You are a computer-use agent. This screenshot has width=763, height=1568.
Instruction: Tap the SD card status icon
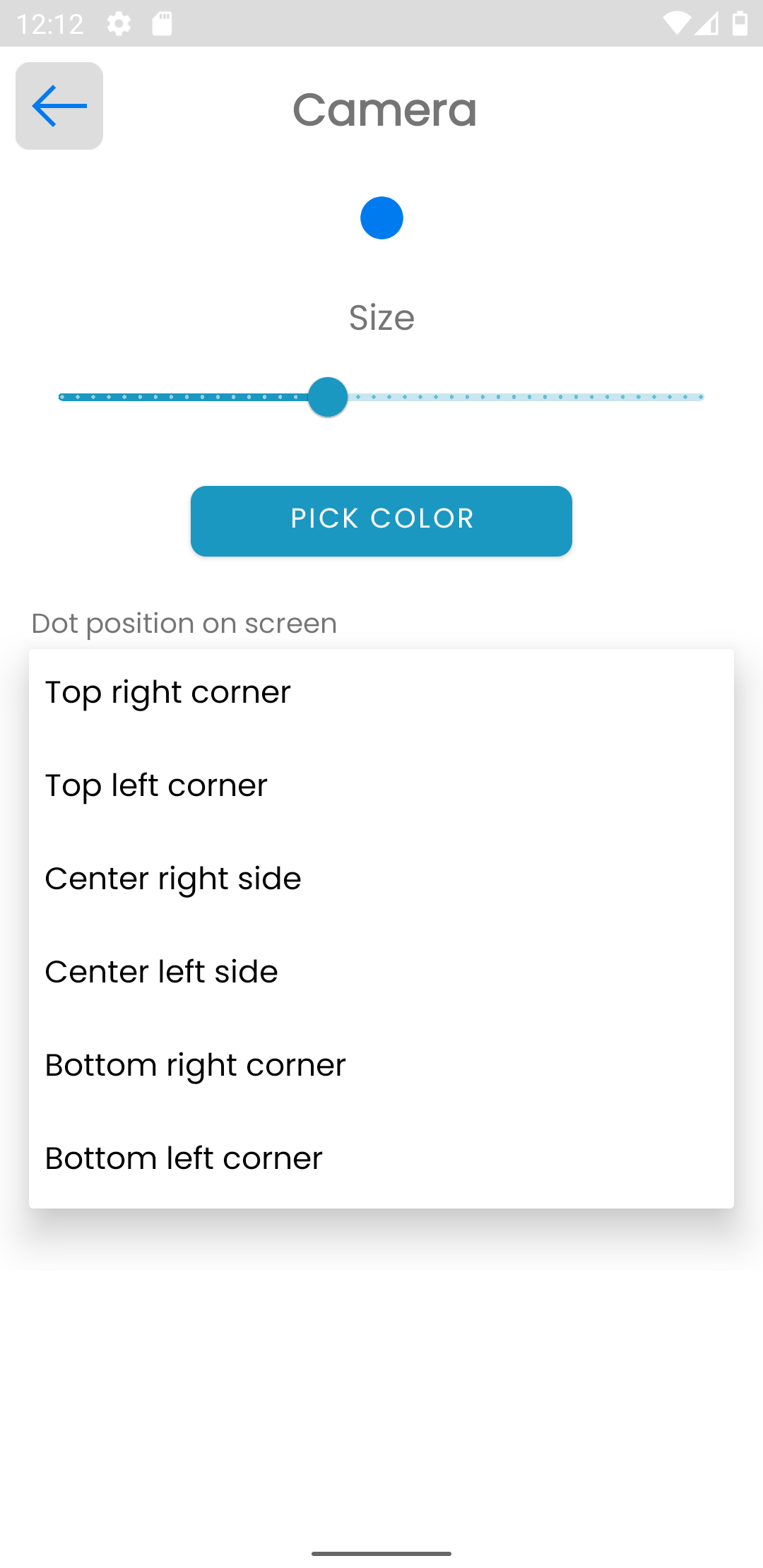[x=162, y=24]
